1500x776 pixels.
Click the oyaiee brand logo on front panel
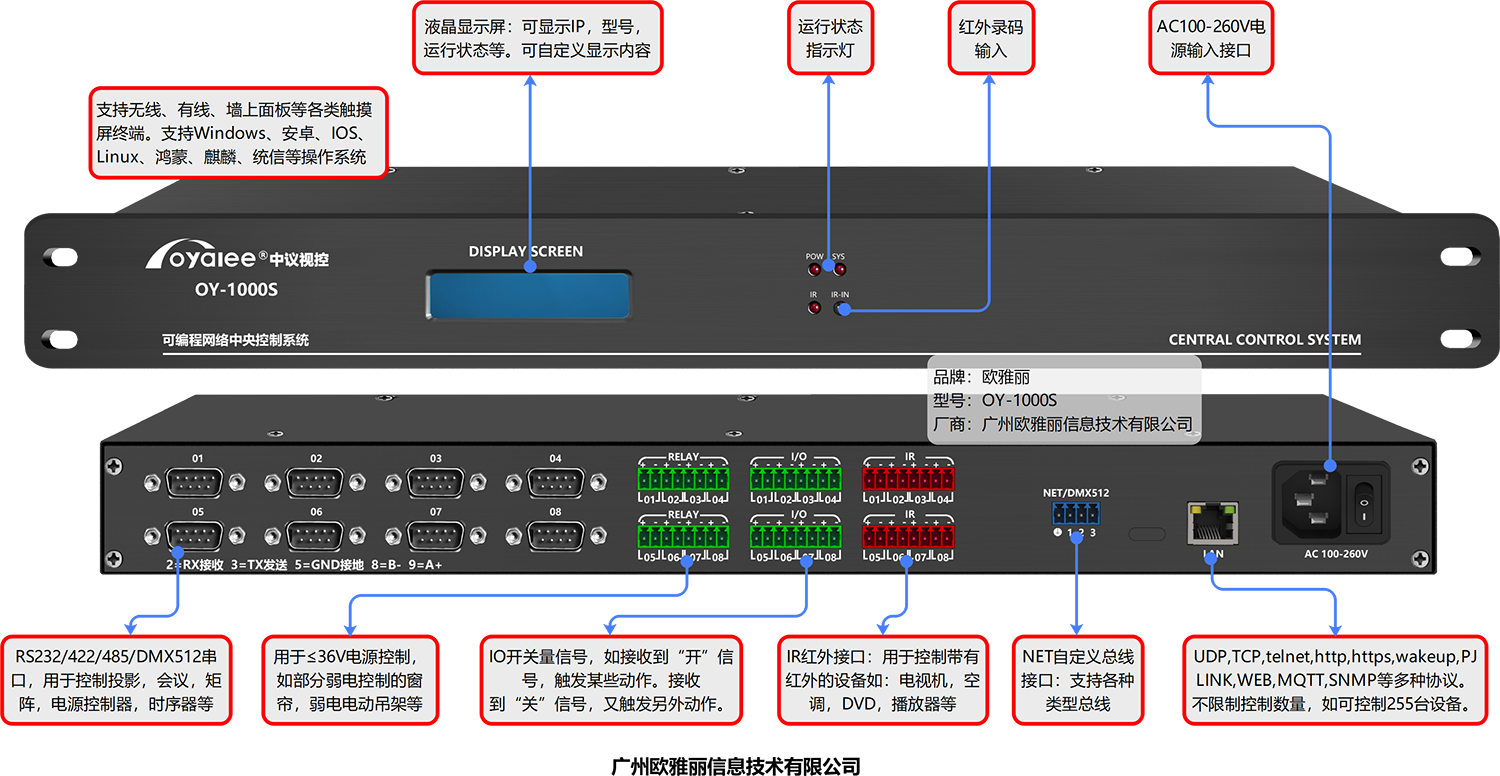coord(237,254)
